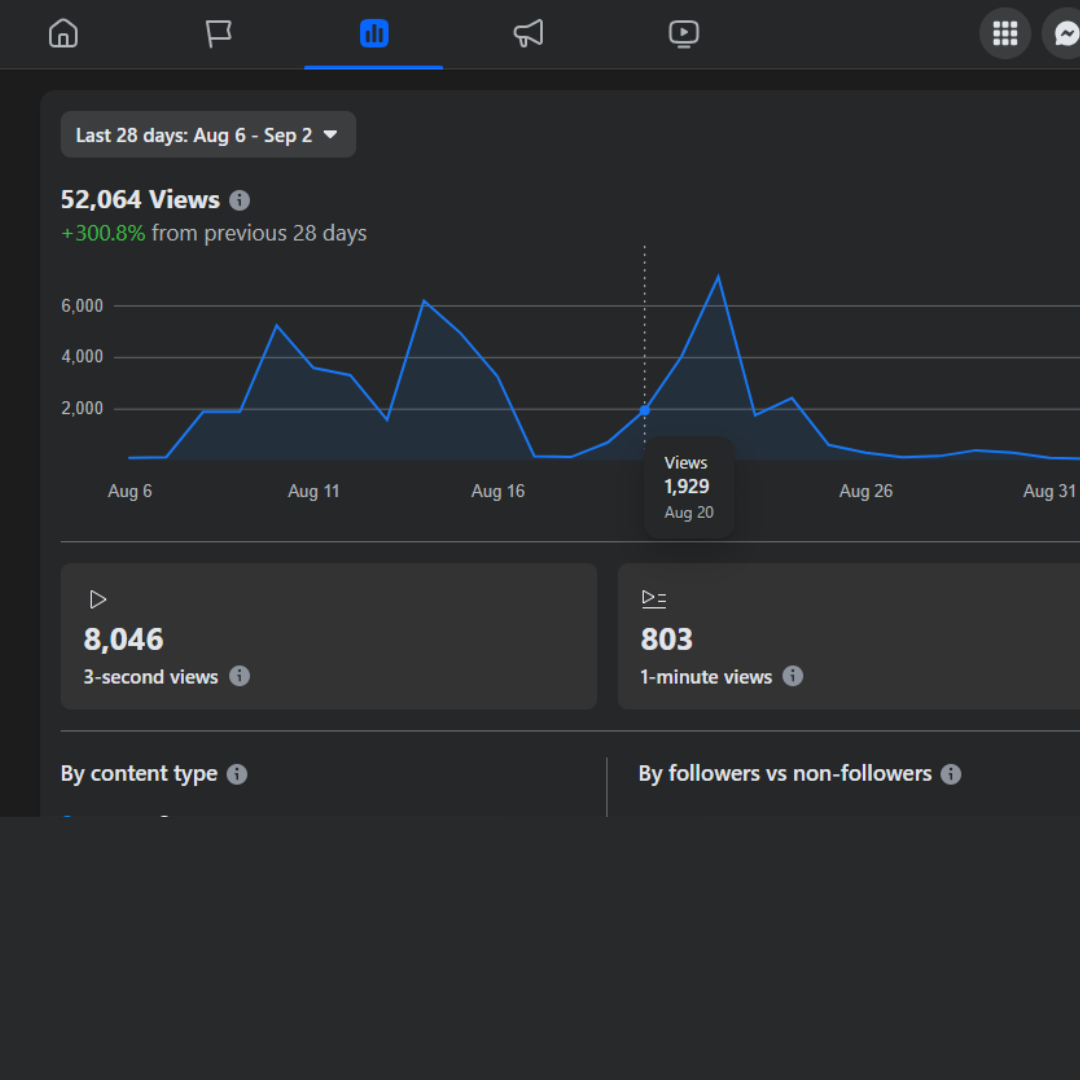Open the Last 28 days date dropdown
This screenshot has height=1080, width=1080.
coord(208,134)
